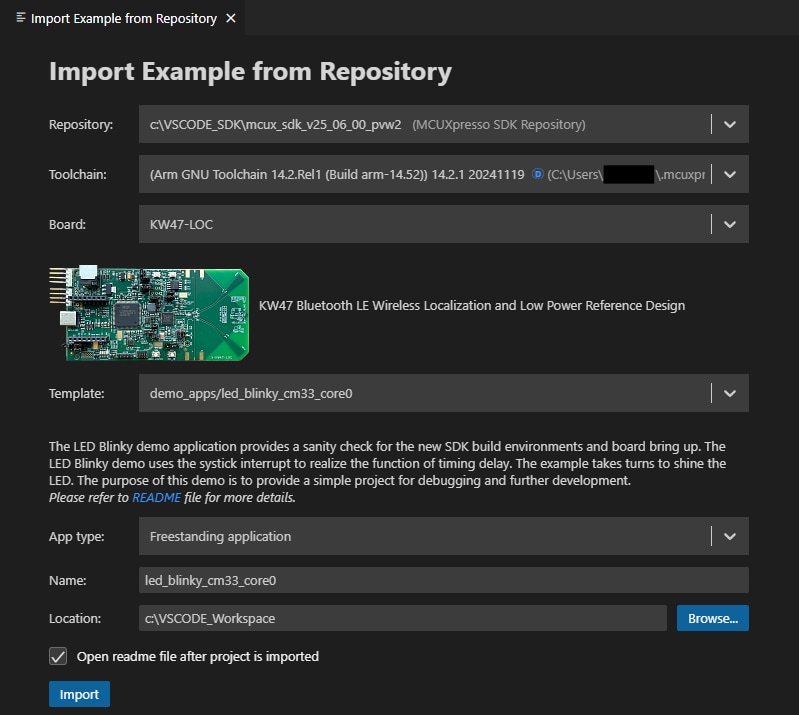
Task: Click the blue default toolchain icon
Action: pos(537,174)
